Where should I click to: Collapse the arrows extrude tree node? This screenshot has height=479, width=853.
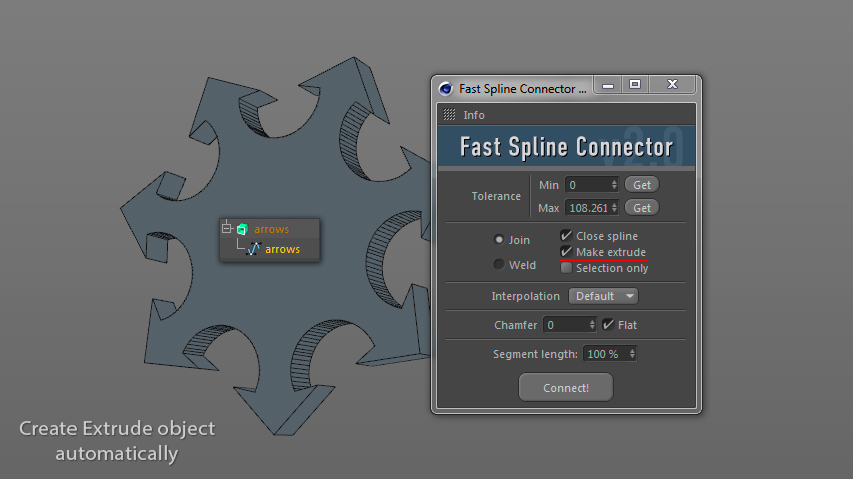(227, 228)
